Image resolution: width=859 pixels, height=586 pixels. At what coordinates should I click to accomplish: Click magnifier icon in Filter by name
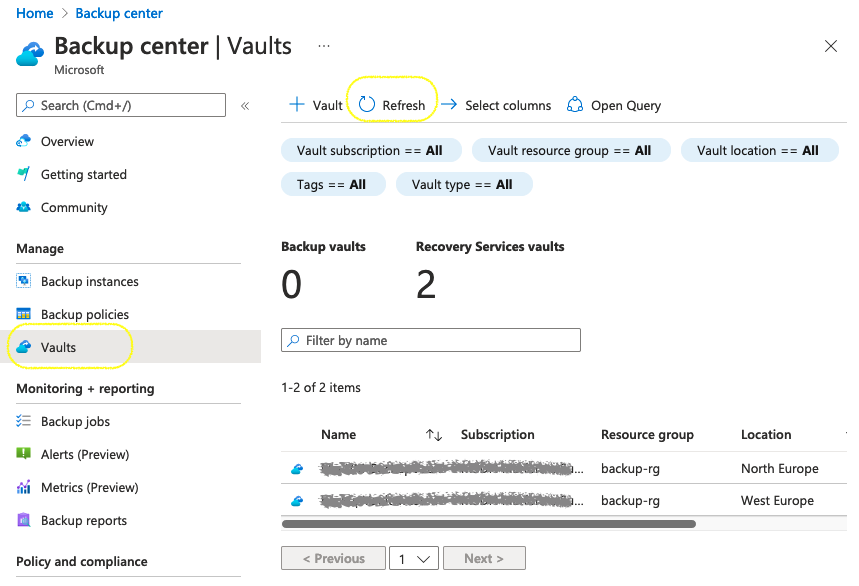[294, 341]
